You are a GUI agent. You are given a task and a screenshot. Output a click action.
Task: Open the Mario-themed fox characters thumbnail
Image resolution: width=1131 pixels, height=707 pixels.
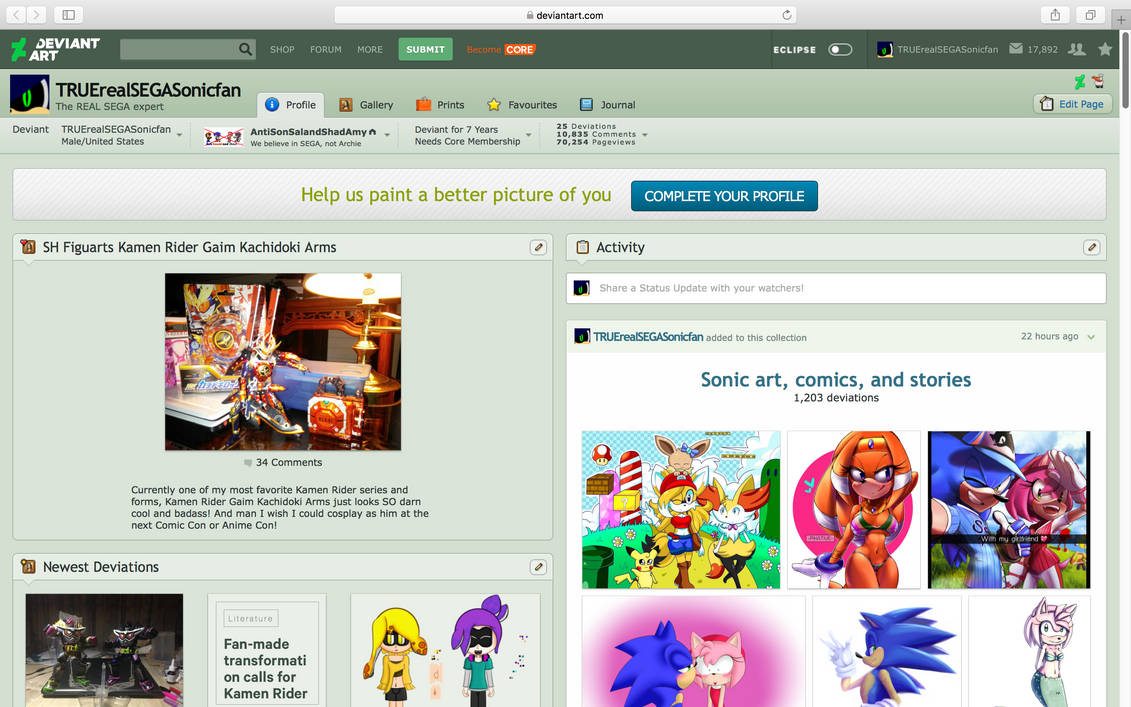tap(681, 510)
